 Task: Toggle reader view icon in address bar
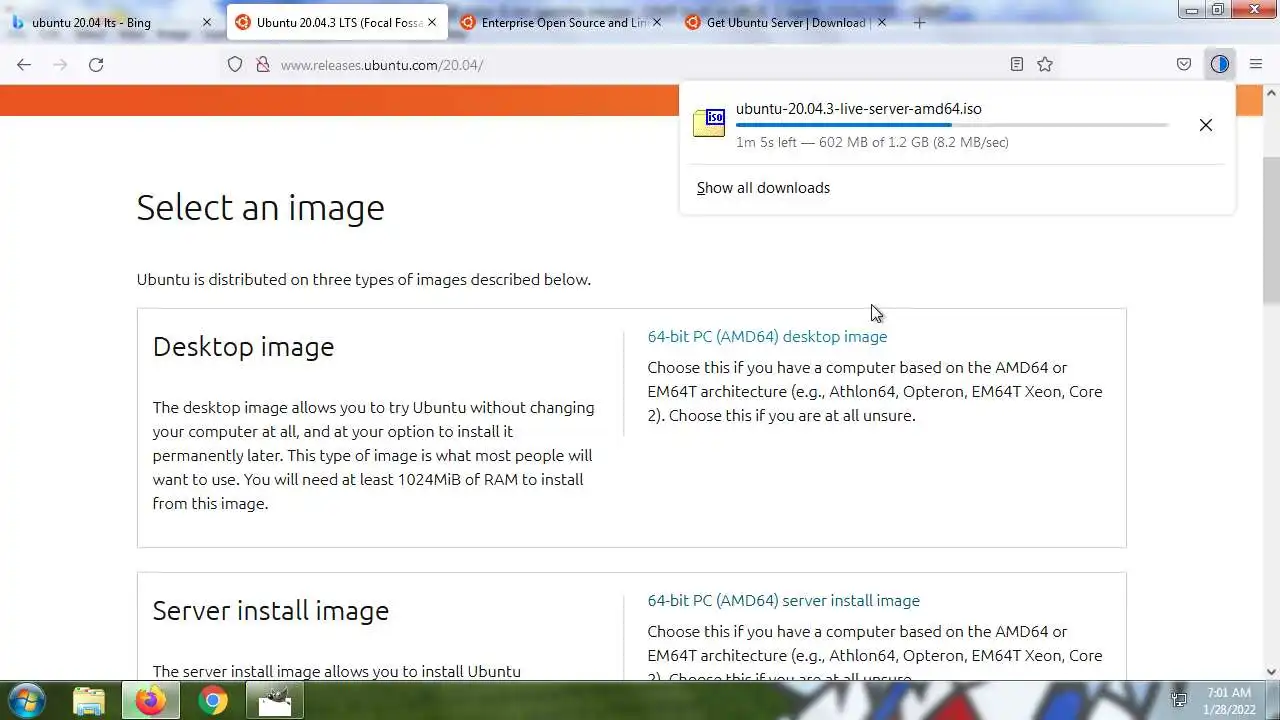(x=1017, y=64)
